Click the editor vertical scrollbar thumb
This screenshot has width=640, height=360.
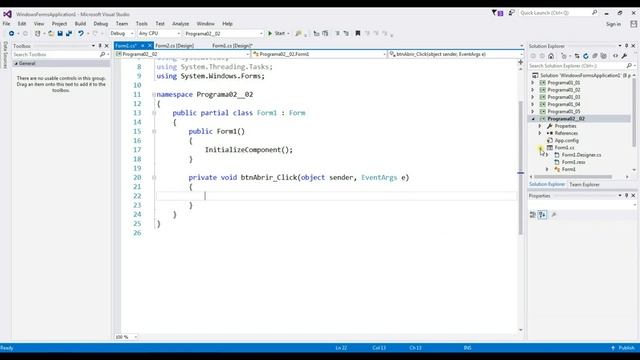click(520, 167)
